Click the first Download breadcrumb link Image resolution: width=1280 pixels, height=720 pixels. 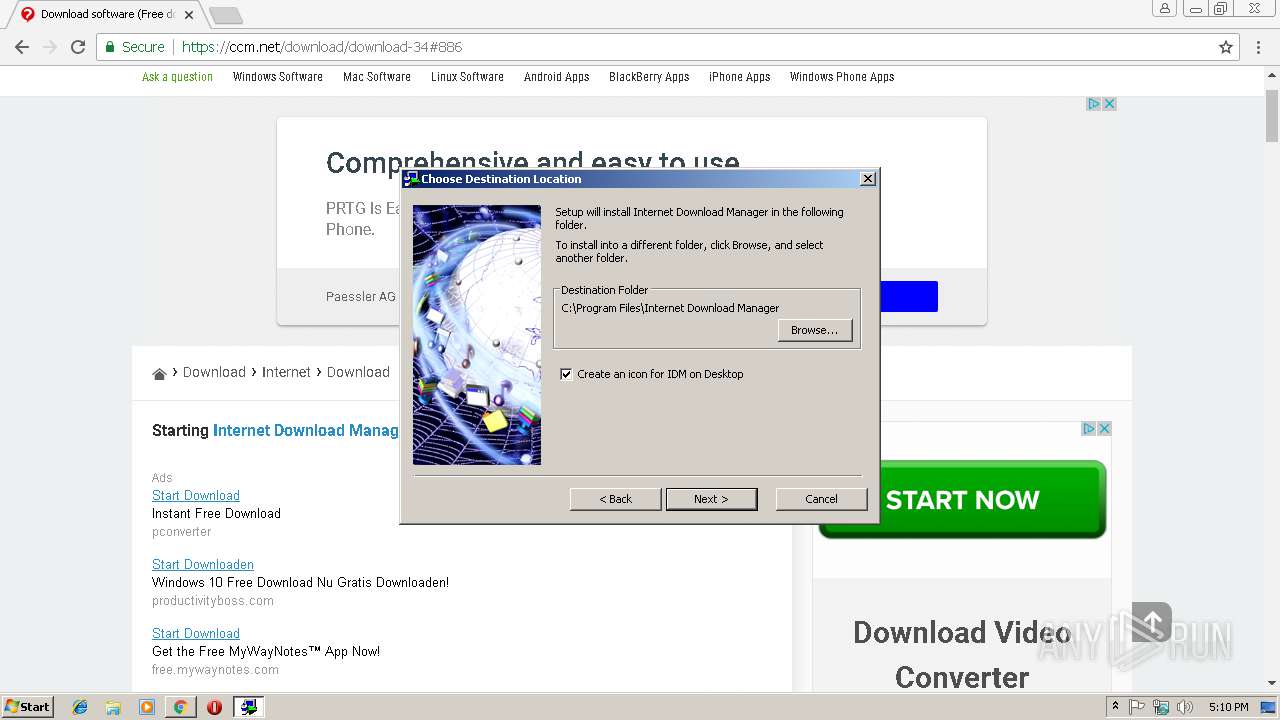pyautogui.click(x=214, y=372)
